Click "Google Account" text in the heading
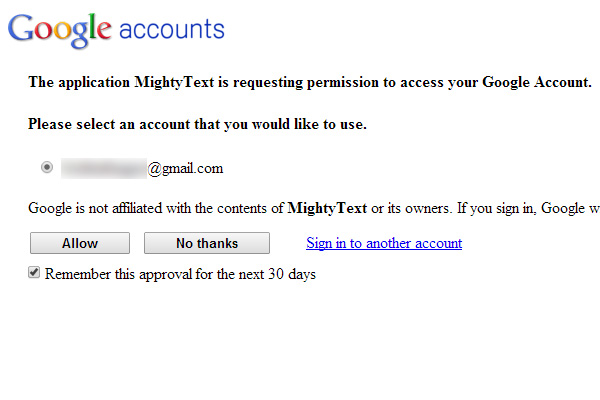600x400 pixels. [537, 82]
